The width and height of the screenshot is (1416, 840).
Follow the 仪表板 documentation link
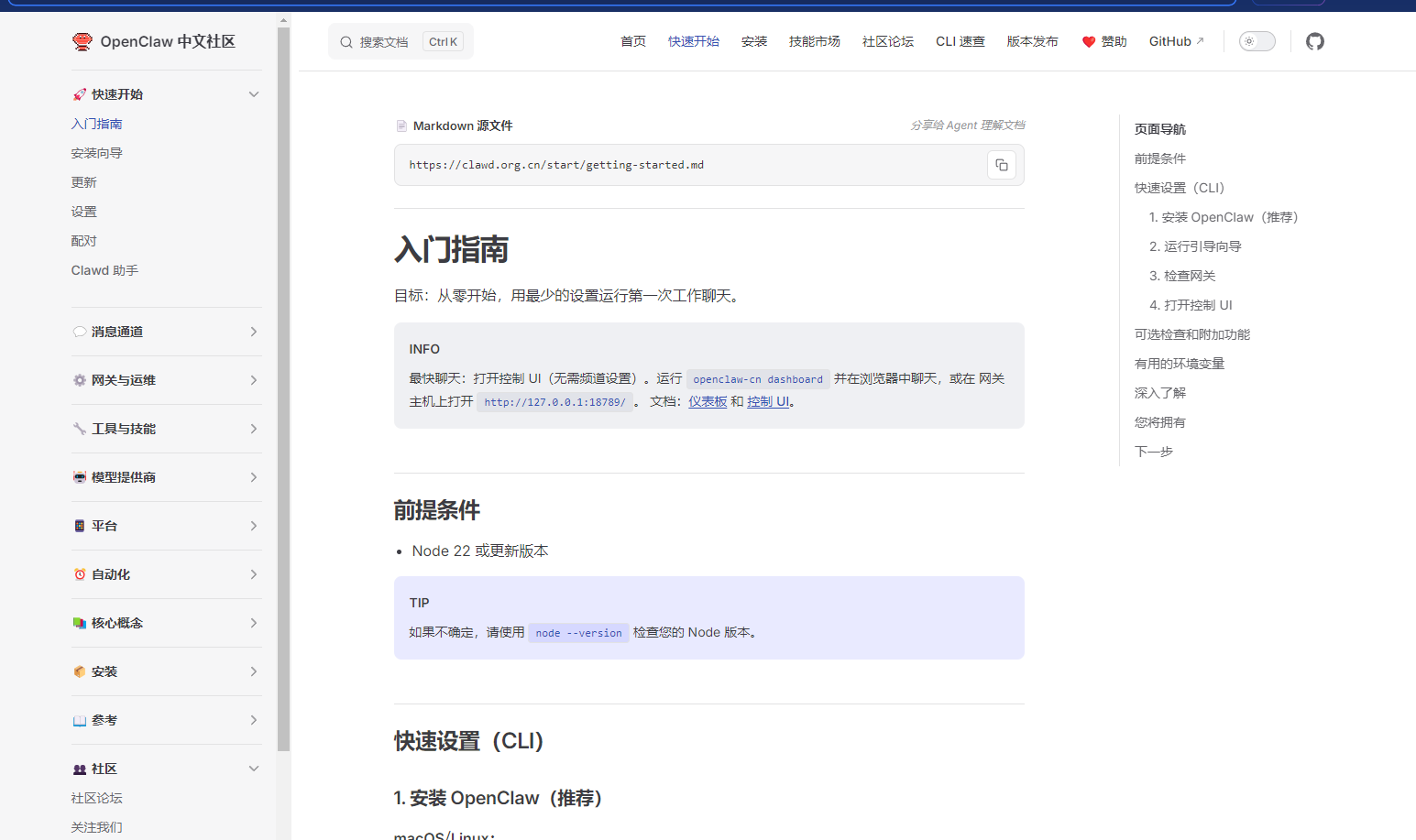tap(708, 401)
